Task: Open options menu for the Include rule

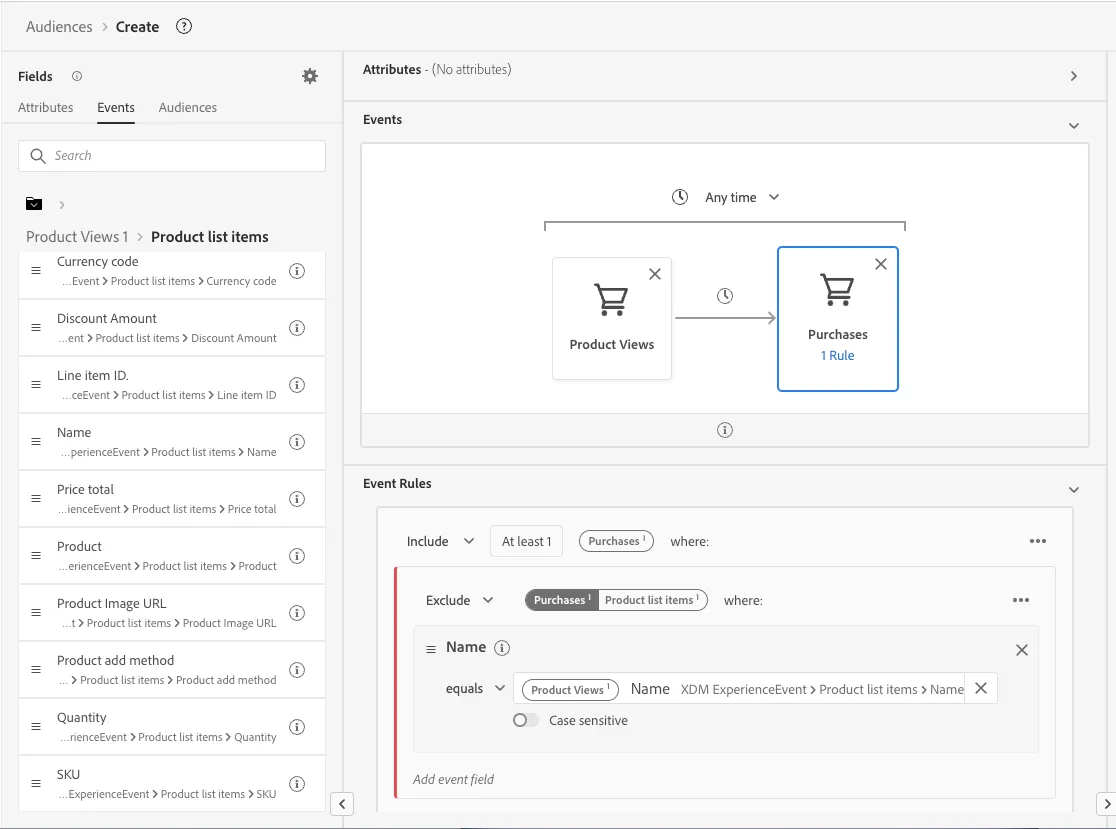Action: (1038, 541)
